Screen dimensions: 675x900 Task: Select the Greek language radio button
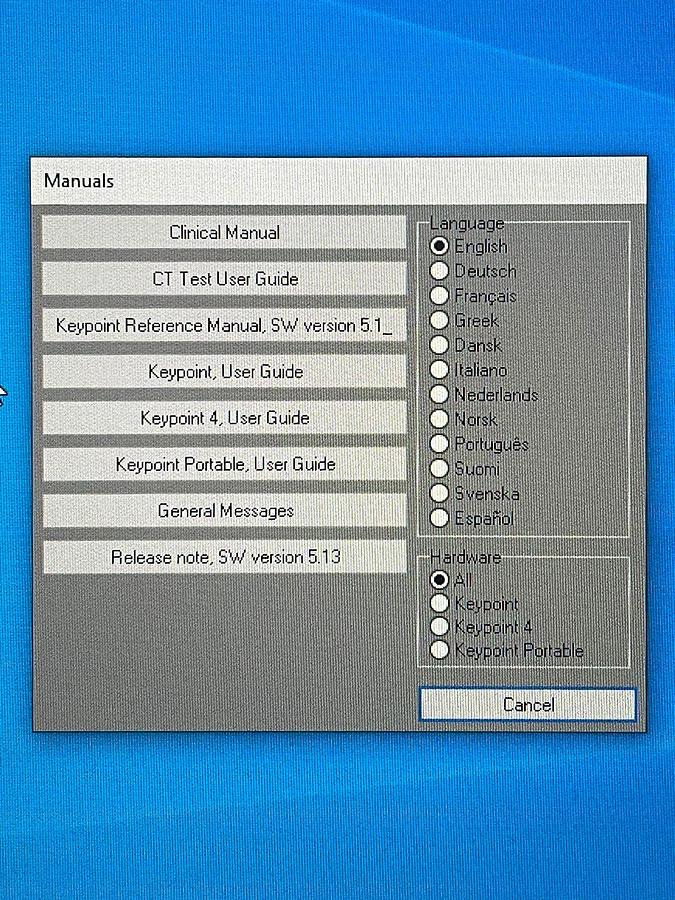[439, 321]
